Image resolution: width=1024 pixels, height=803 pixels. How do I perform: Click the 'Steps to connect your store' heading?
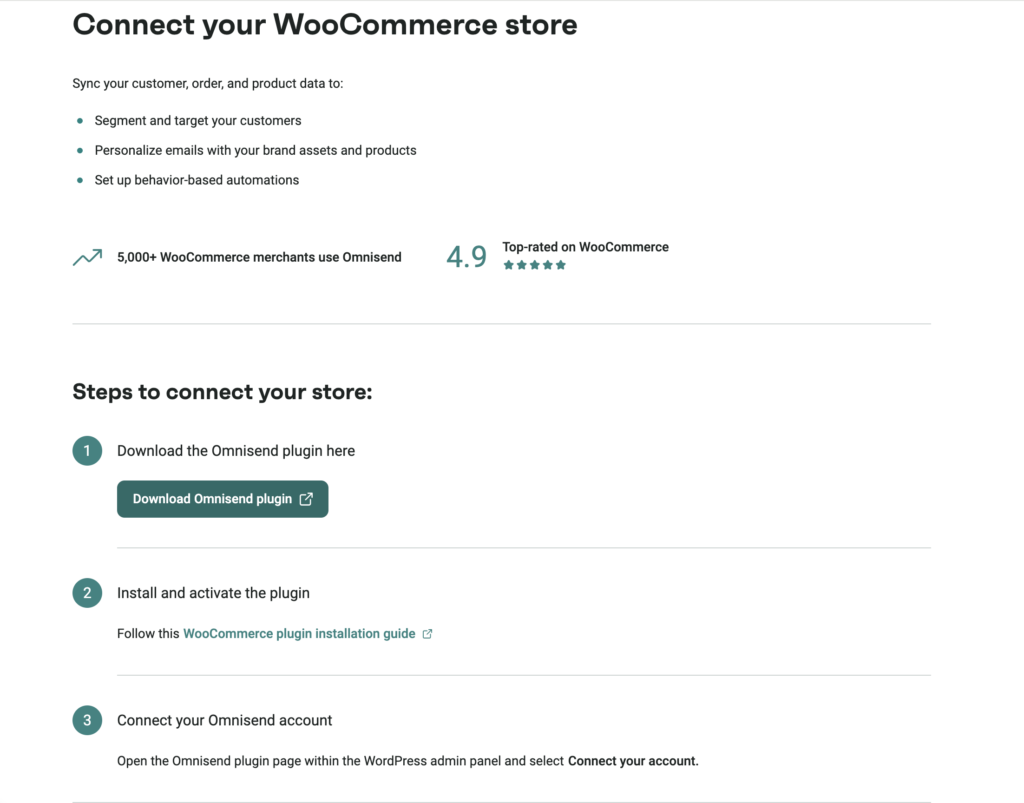222,391
